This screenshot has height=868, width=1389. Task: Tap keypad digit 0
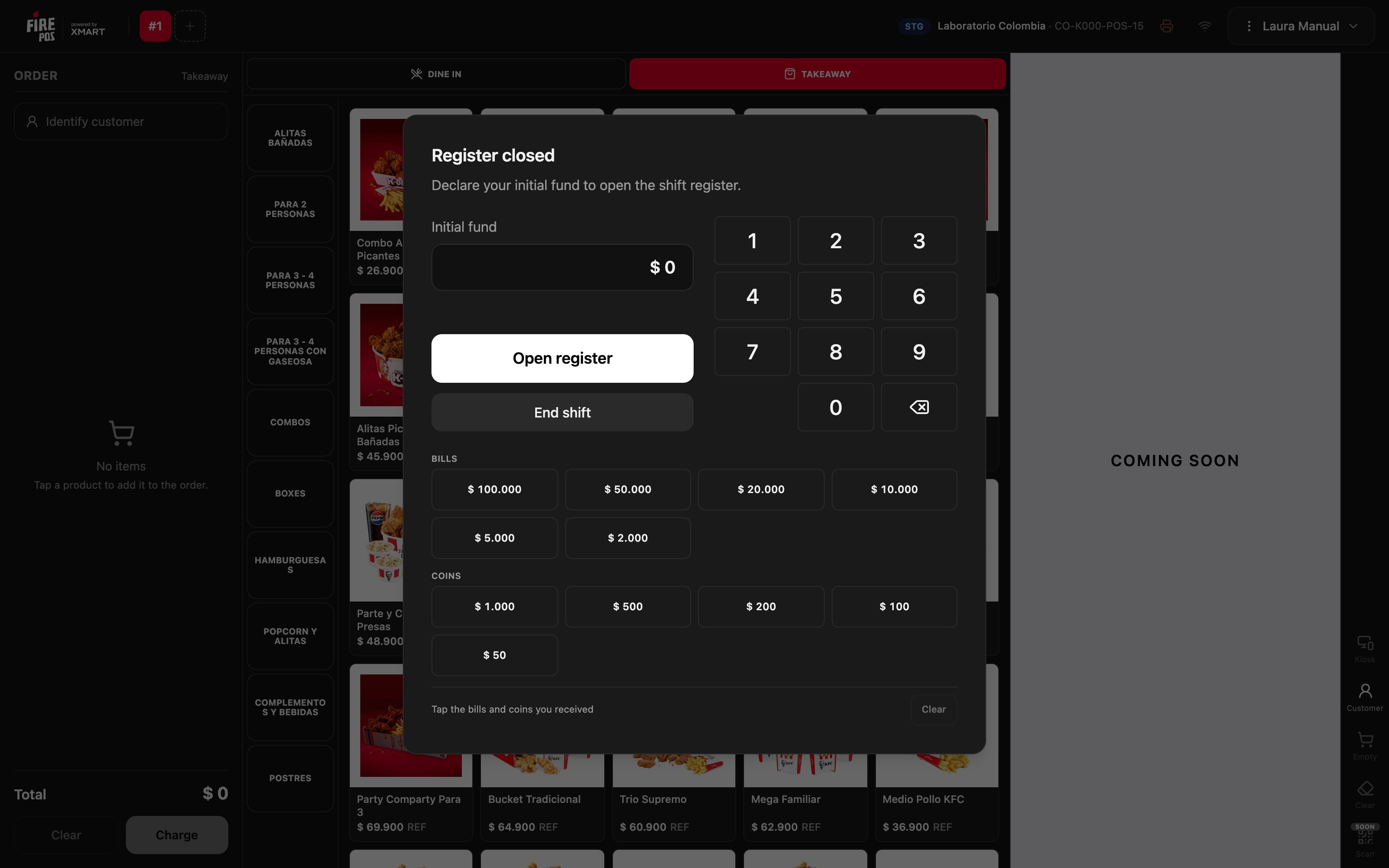[x=836, y=408]
